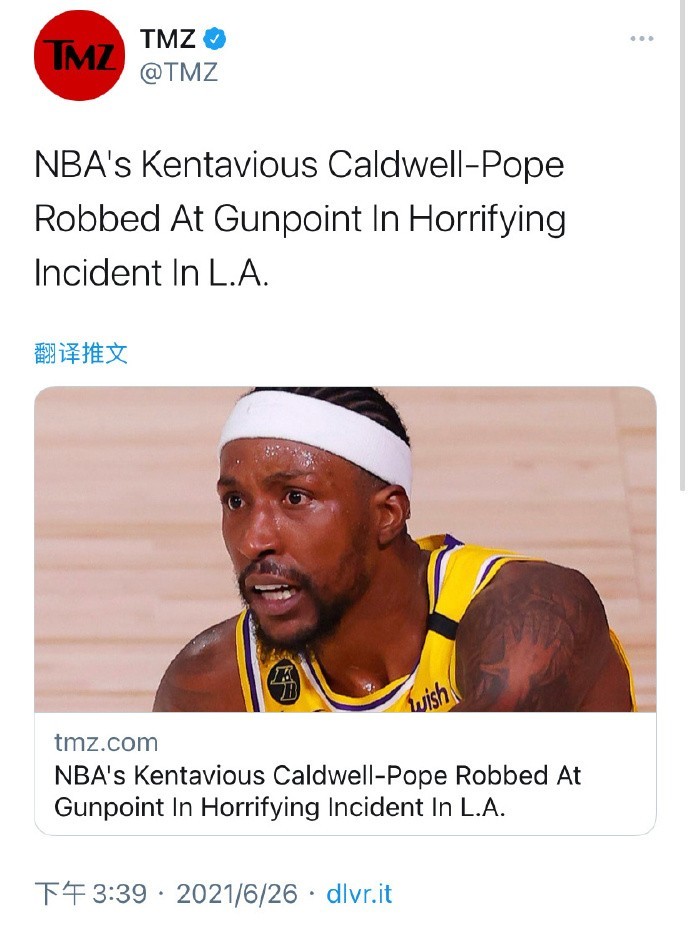Open the red TMZ profile avatar

coord(80,55)
